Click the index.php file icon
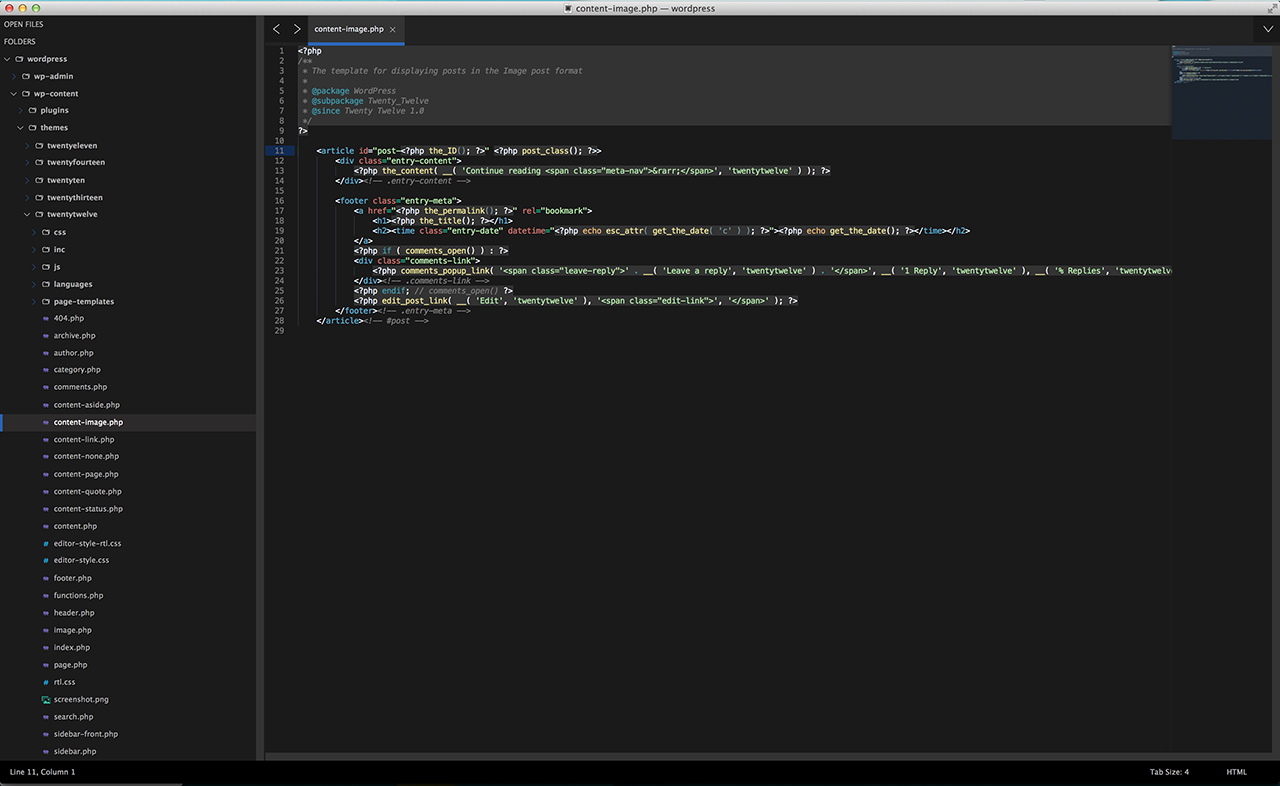 [45, 647]
